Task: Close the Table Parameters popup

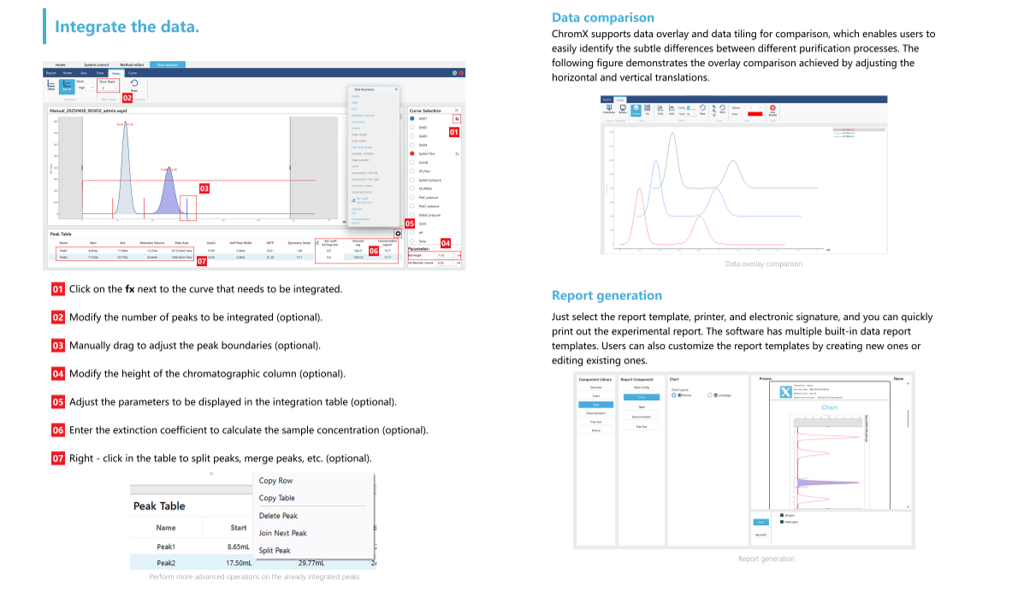Action: 396,90
